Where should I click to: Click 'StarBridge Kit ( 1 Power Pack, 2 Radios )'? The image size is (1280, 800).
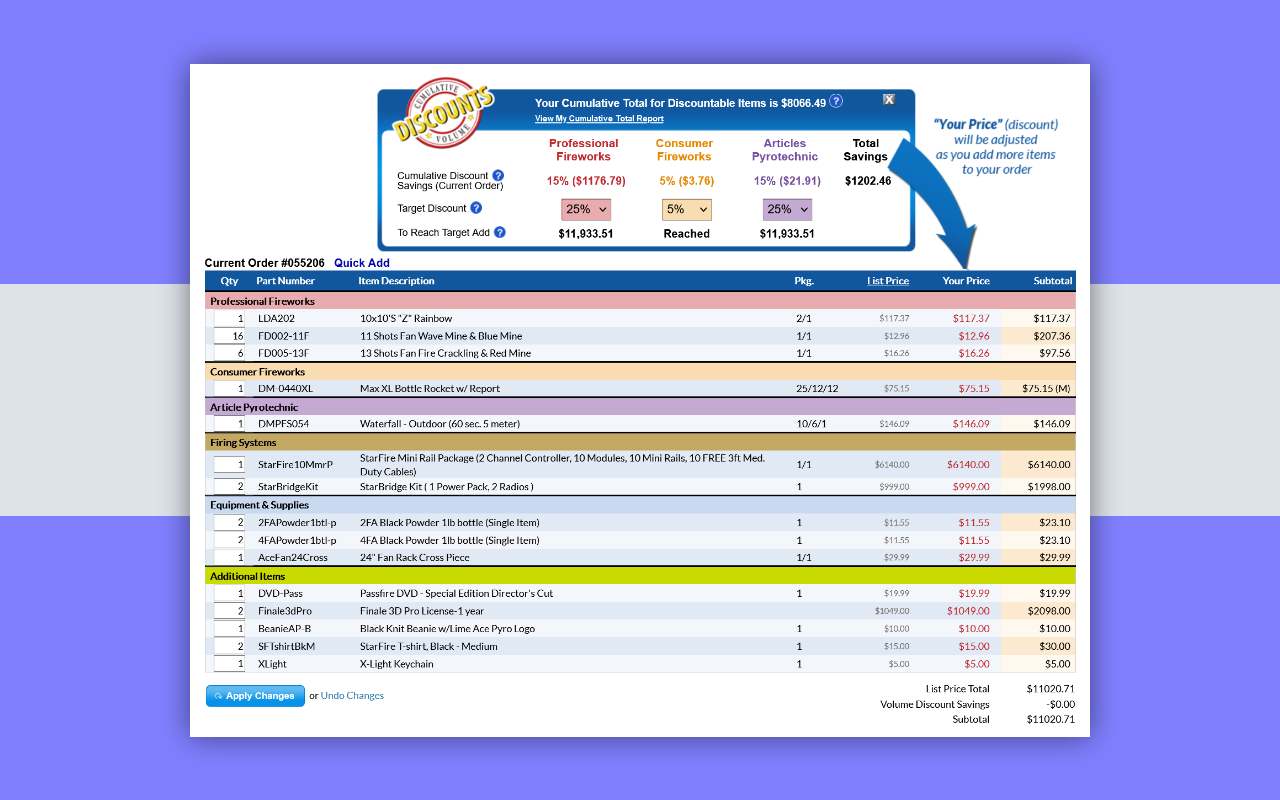447,487
